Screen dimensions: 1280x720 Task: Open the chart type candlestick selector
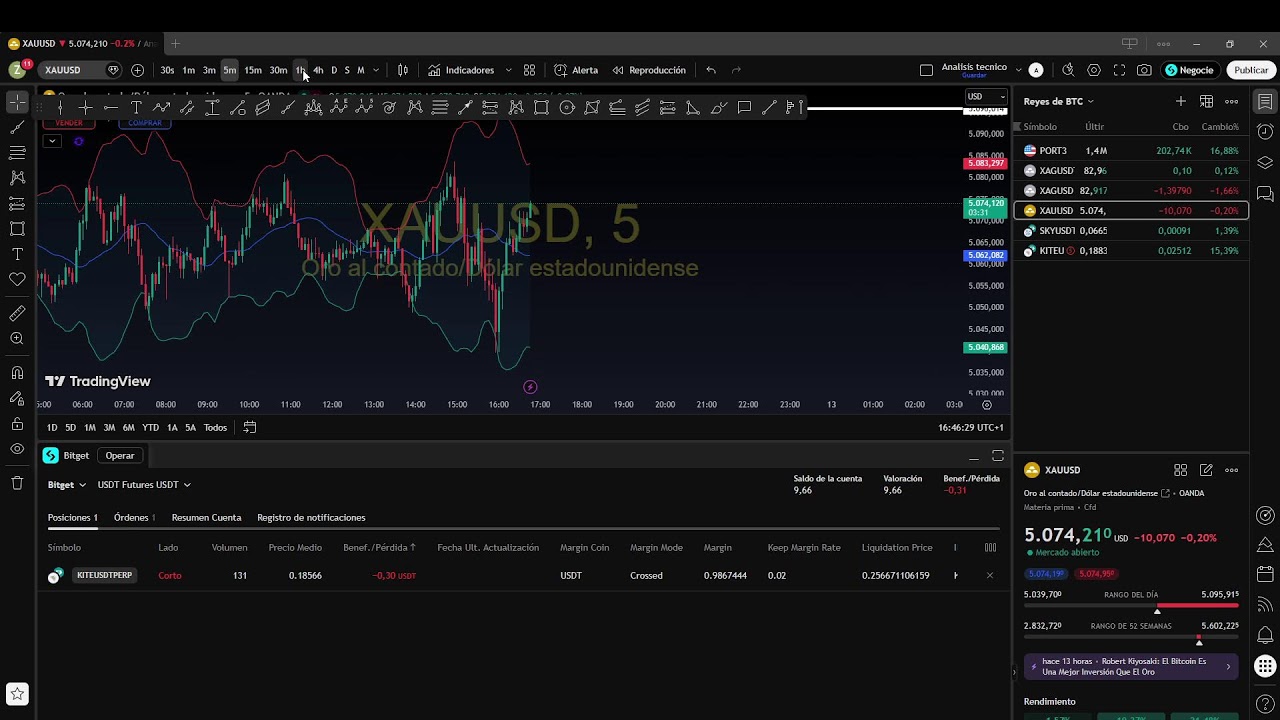pos(403,70)
